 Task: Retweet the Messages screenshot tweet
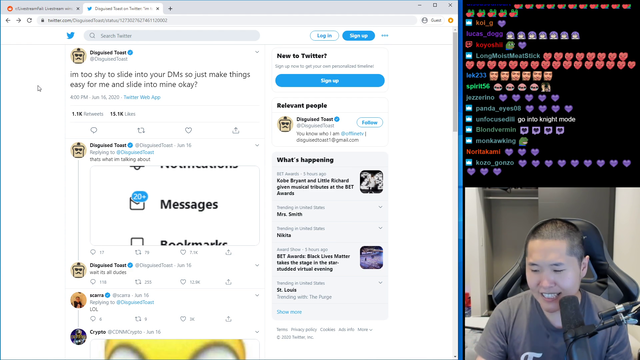[x=138, y=252]
